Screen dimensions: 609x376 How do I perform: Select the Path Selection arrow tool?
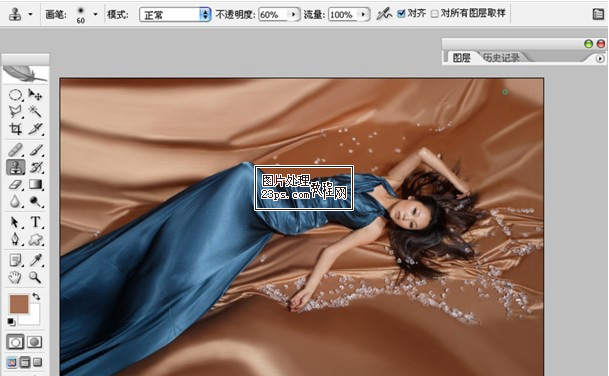[16, 222]
